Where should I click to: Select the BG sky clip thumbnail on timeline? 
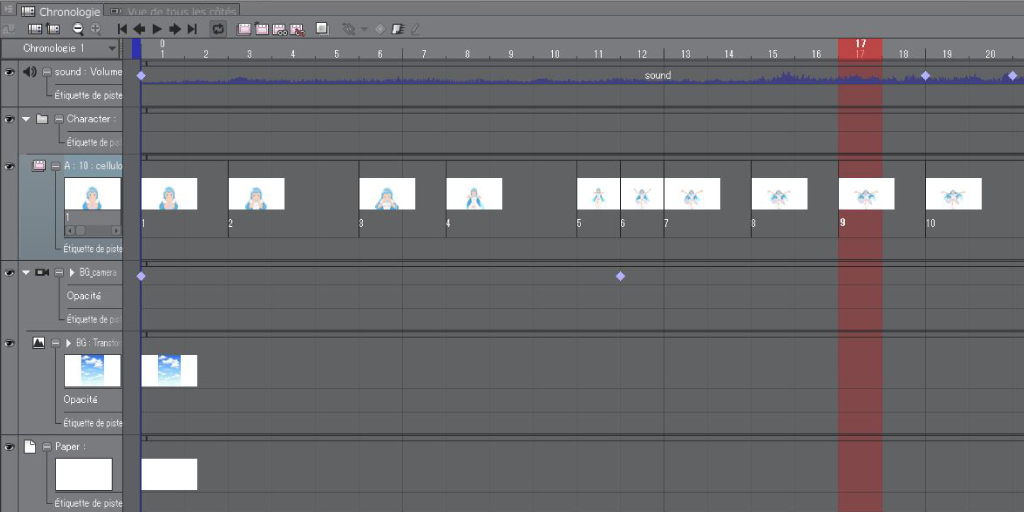point(169,370)
